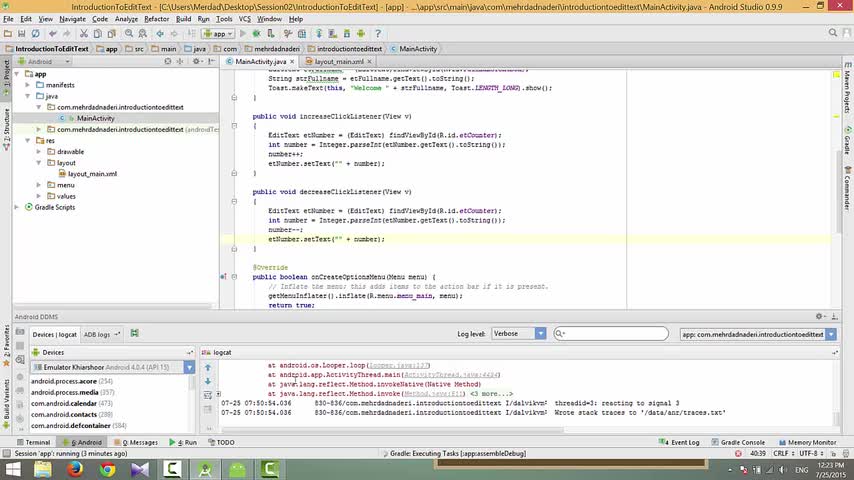Open the app filter dropdown in logcat
The width and height of the screenshot is (854, 480).
[x=758, y=334]
